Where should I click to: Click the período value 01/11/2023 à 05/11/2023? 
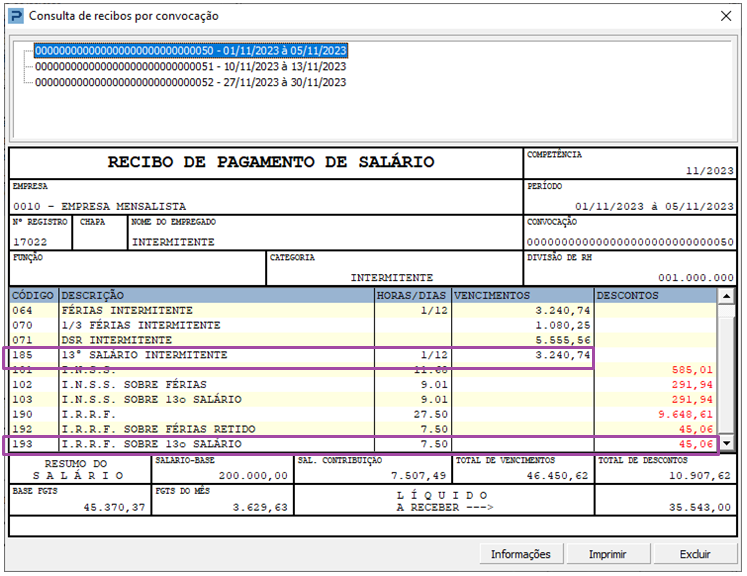654,206
